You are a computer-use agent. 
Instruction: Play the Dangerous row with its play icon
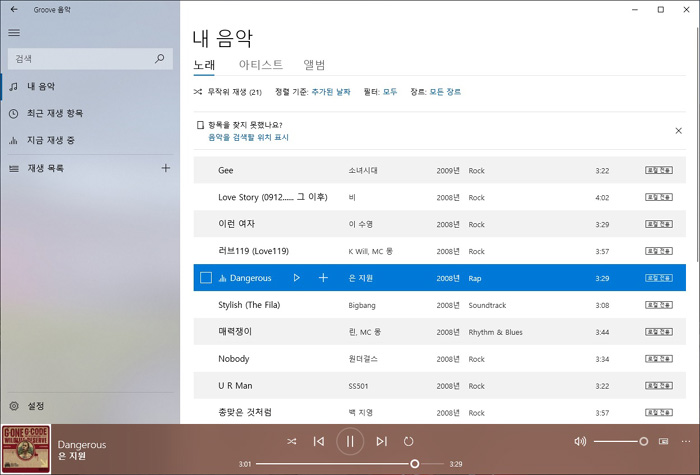point(297,278)
